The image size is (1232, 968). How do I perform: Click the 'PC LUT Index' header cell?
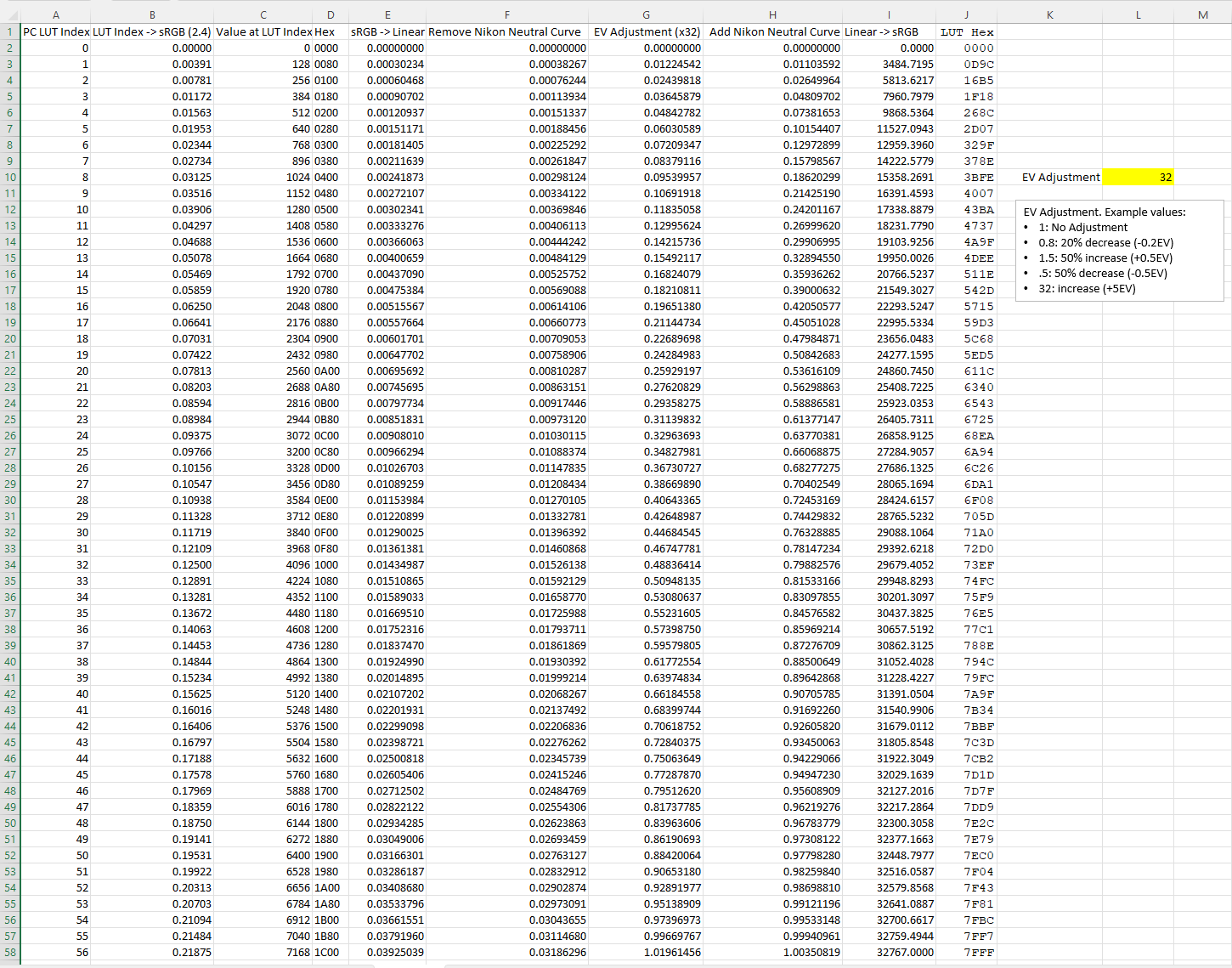click(55, 31)
